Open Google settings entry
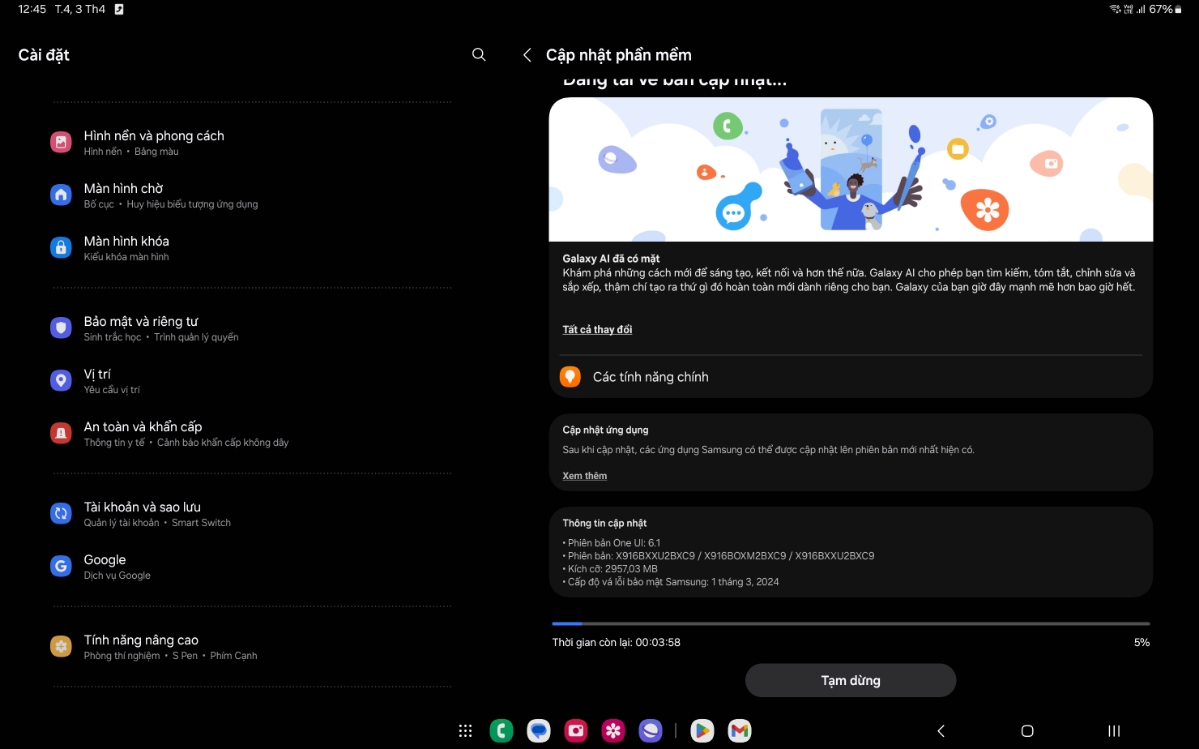The image size is (1199, 749). [252, 566]
